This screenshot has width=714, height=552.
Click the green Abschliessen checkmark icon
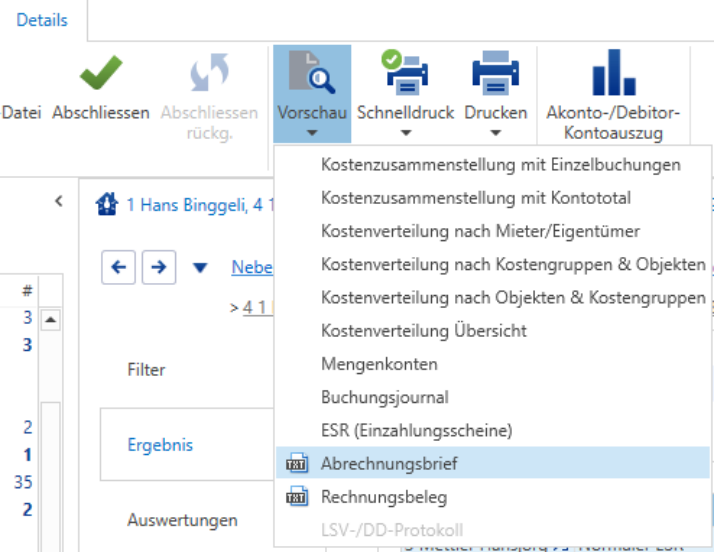coord(101,73)
